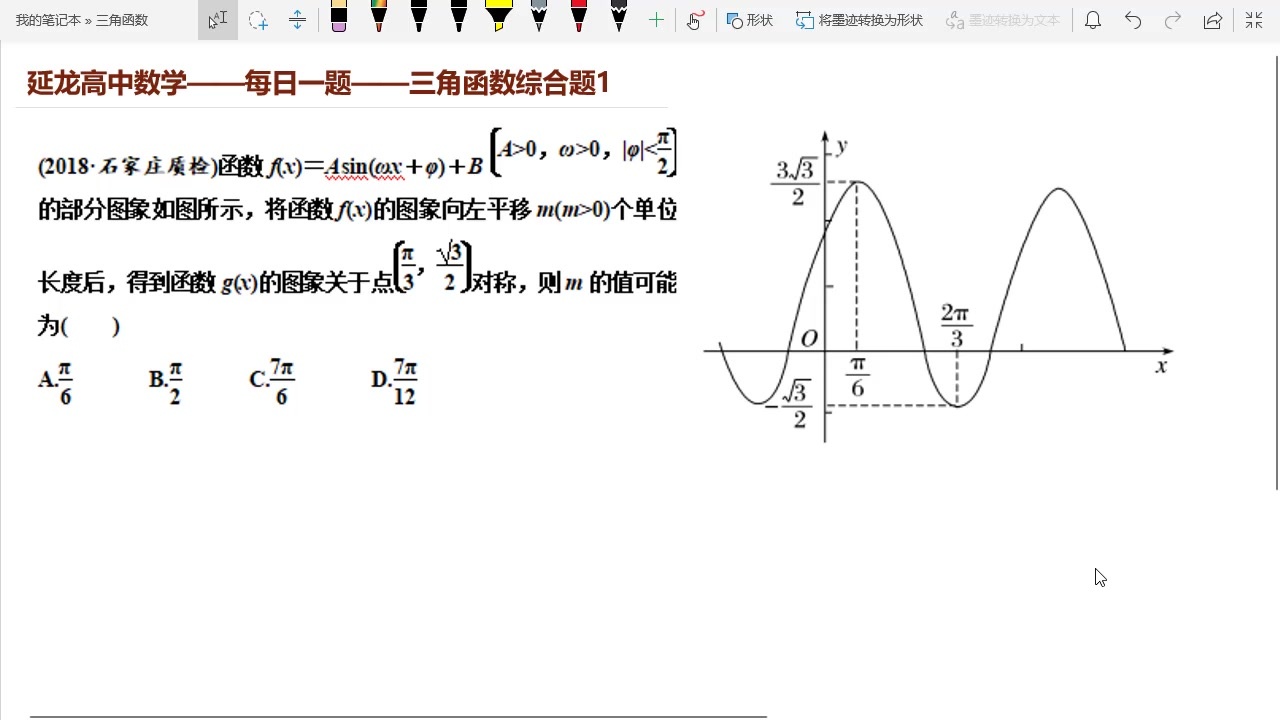Click the text (2018·石家庄质检)
Image resolution: width=1280 pixels, height=720 pixels.
pyautogui.click(x=127, y=166)
